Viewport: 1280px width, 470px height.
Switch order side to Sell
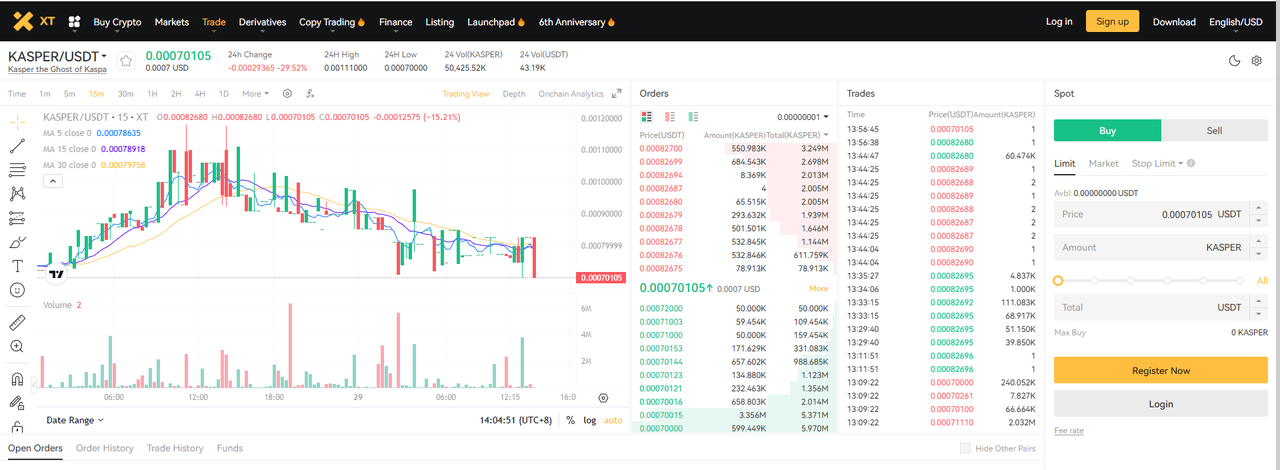click(x=1214, y=130)
